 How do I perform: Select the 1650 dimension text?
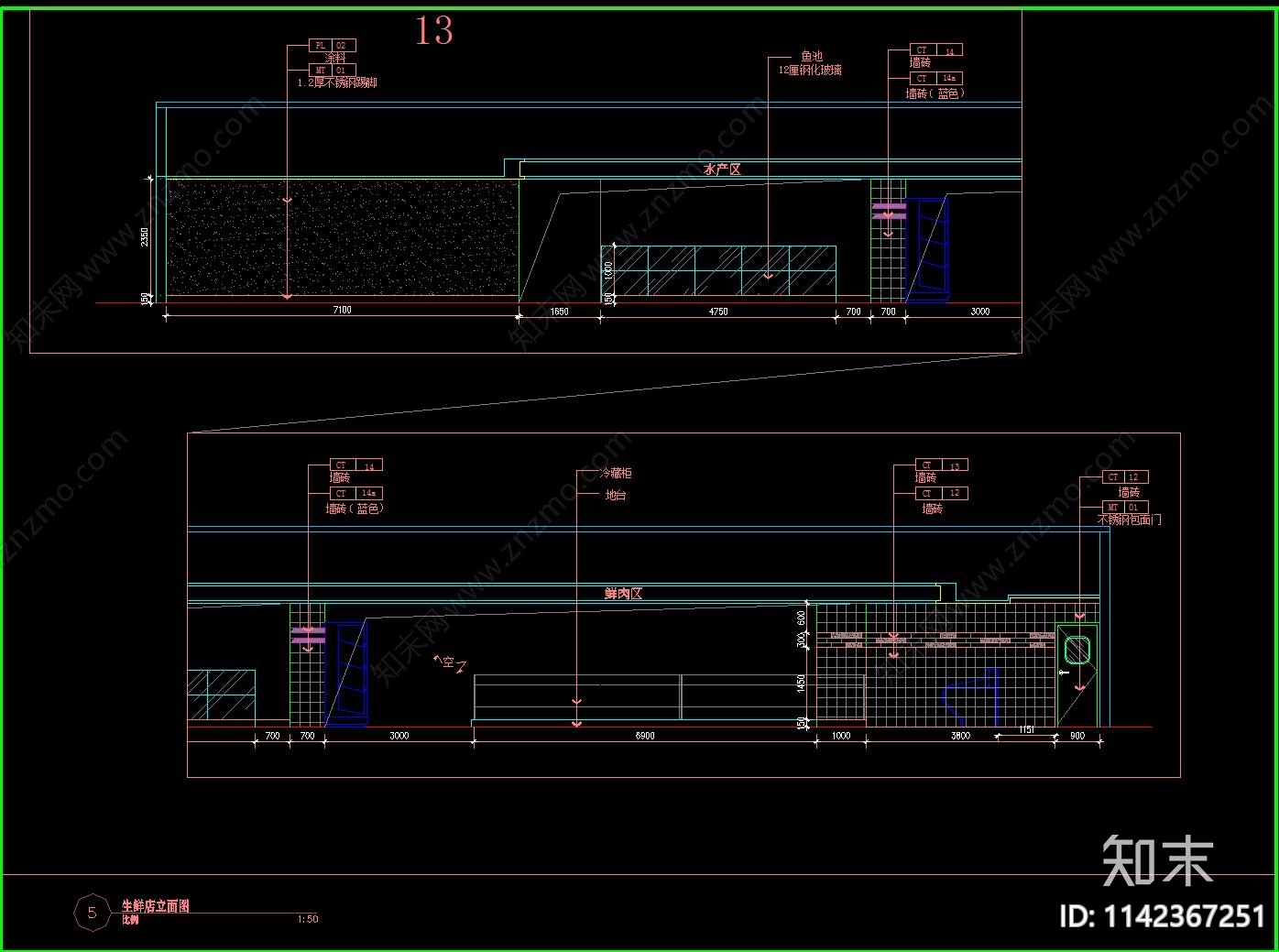click(x=559, y=312)
